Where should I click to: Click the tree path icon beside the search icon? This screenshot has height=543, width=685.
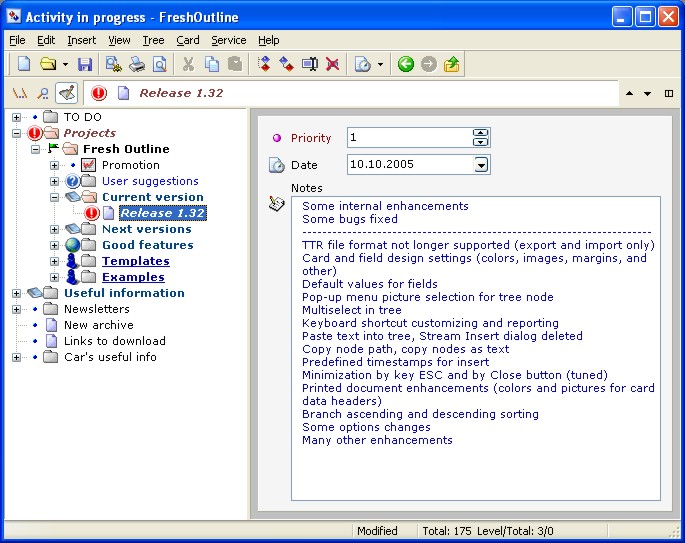pyautogui.click(x=20, y=93)
